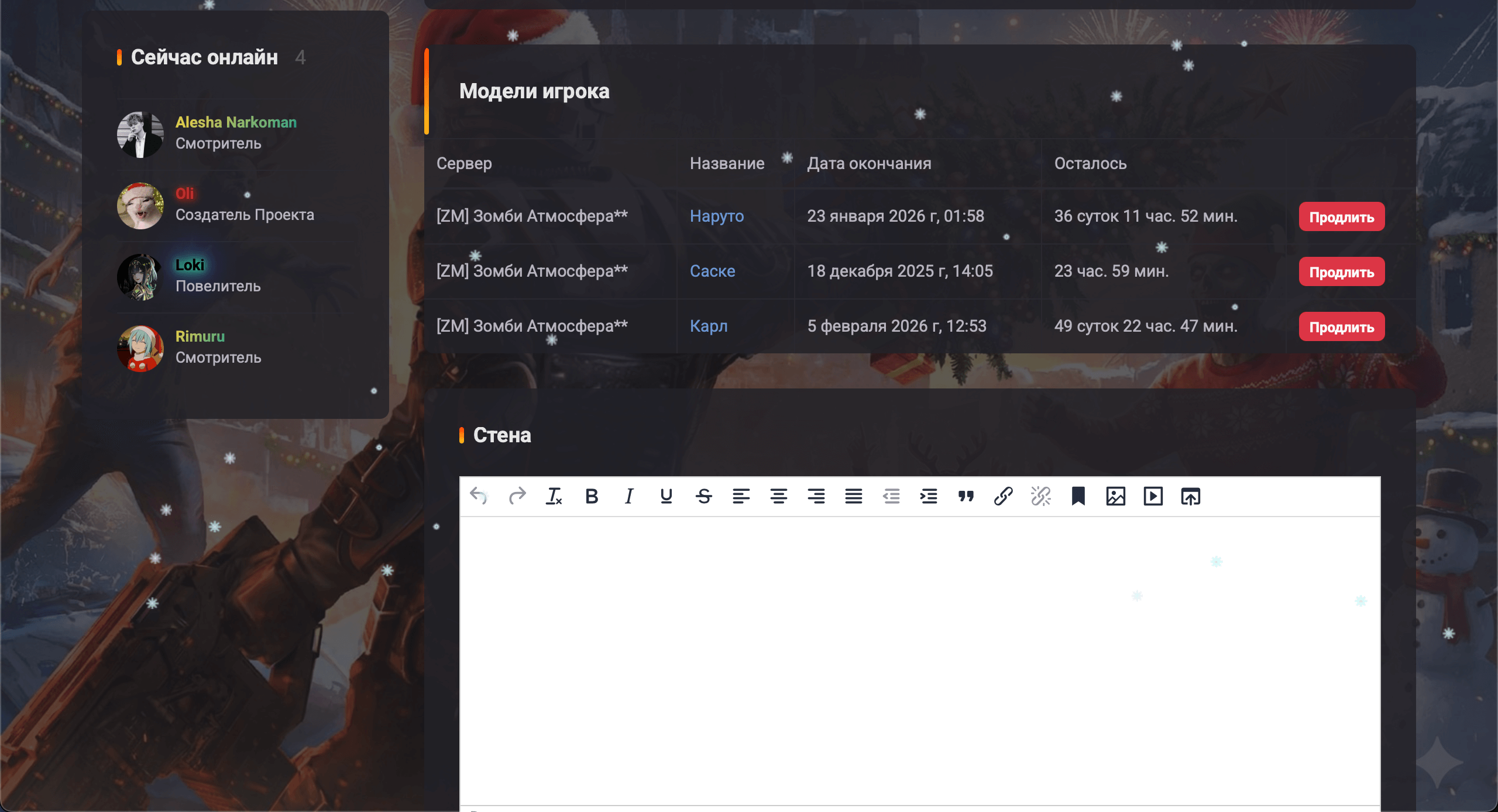The image size is (1498, 812).
Task: Extend the Наруто model subscription
Action: pos(1341,217)
